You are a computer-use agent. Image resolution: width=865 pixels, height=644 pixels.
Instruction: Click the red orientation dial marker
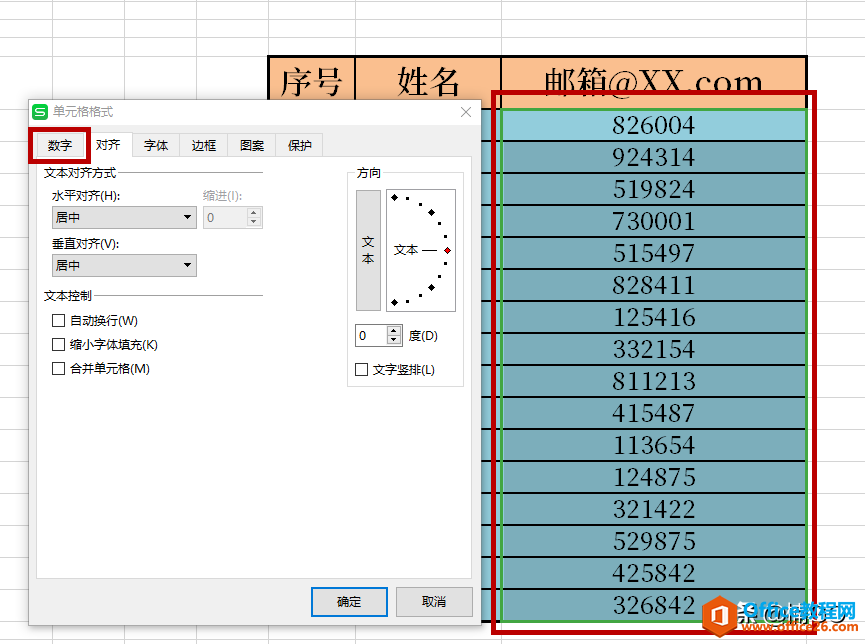tap(447, 251)
